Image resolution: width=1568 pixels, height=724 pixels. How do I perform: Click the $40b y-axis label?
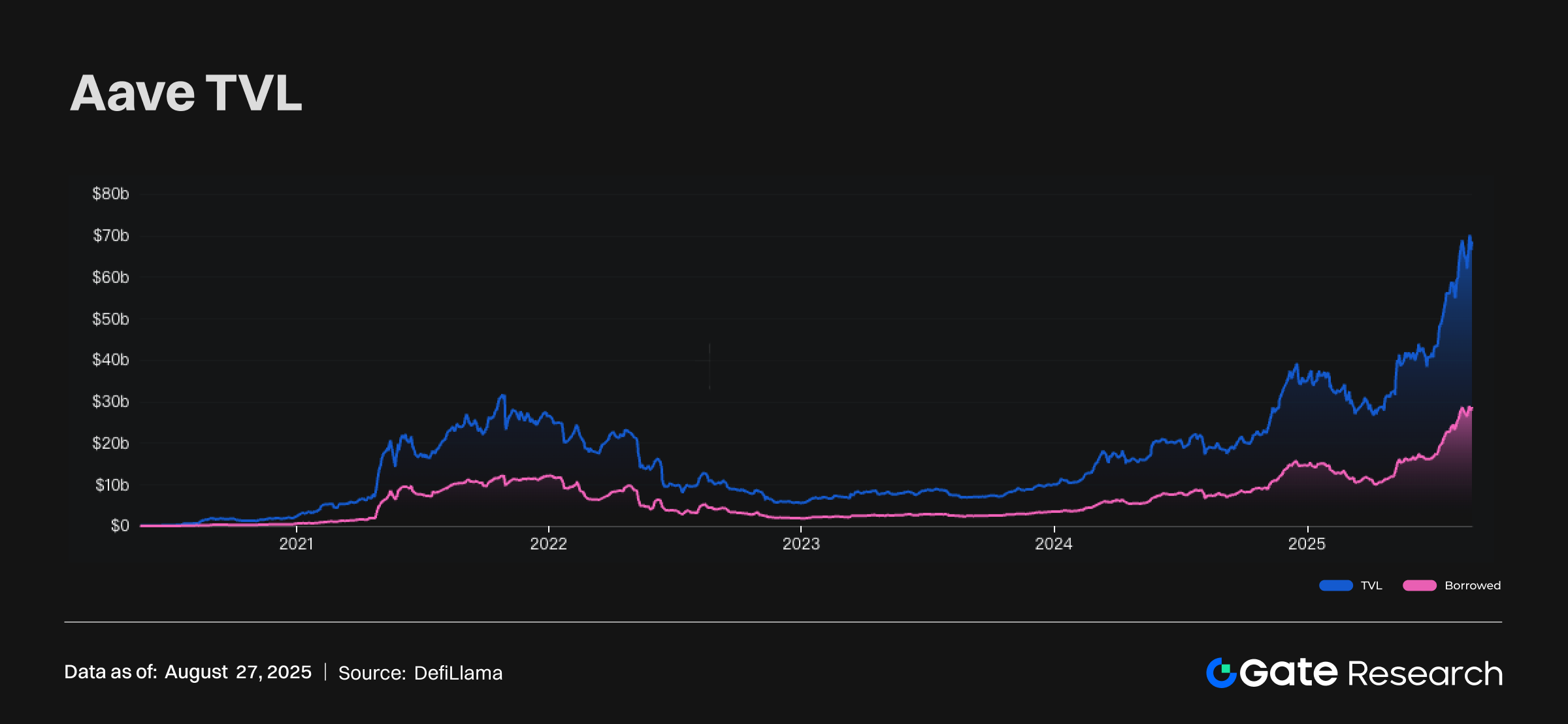coord(110,360)
